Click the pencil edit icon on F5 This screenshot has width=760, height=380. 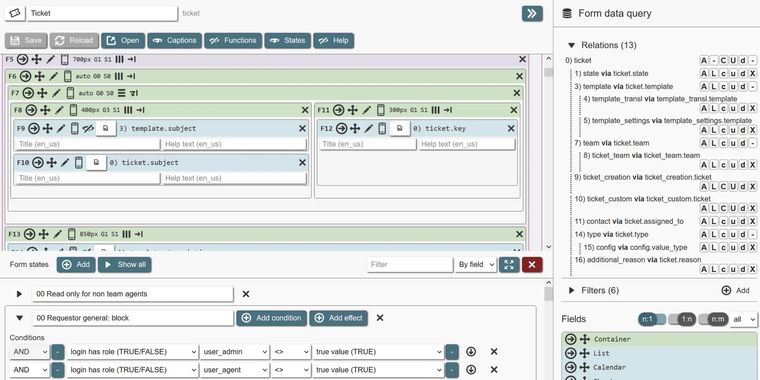click(x=50, y=59)
